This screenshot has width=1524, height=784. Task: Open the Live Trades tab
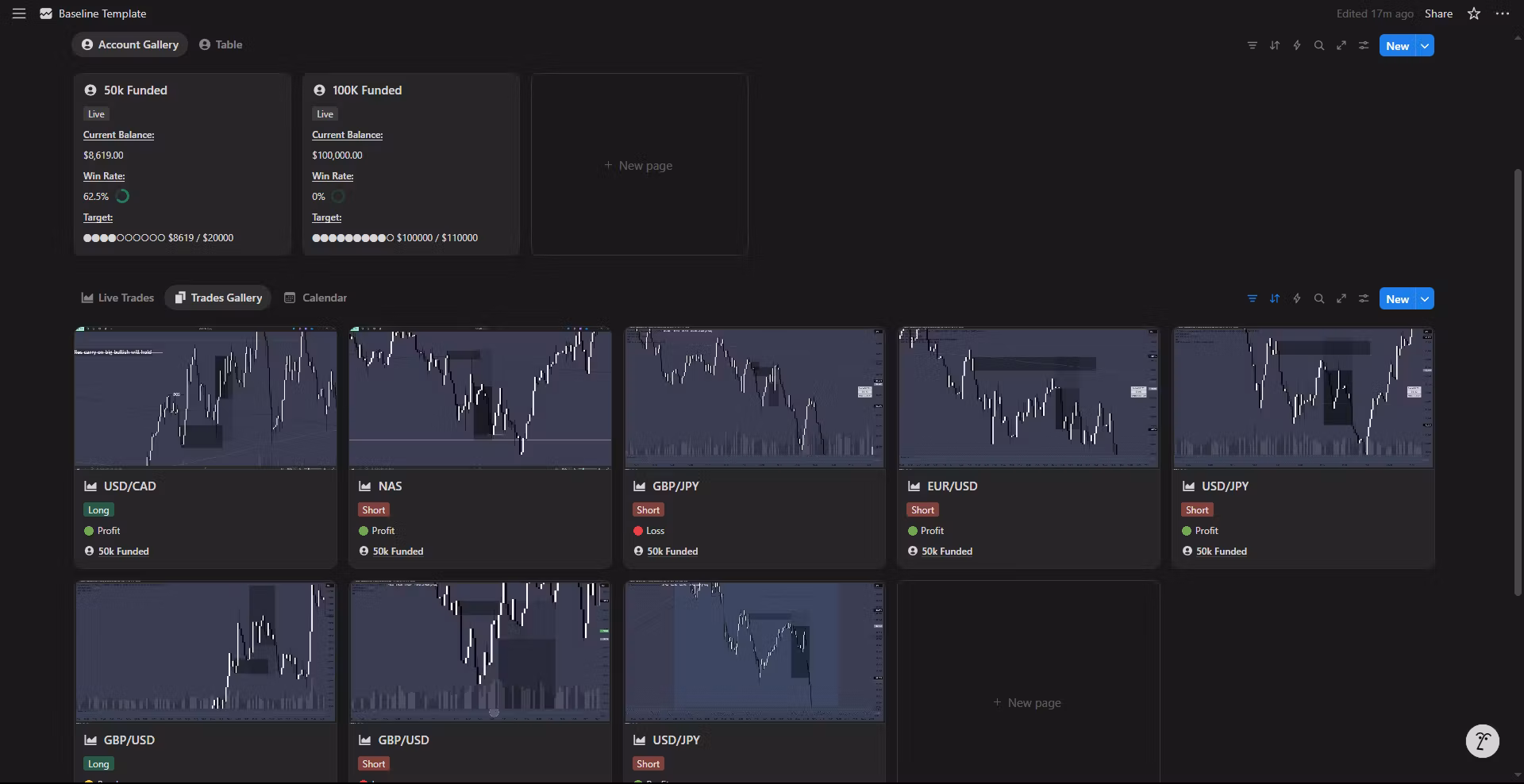(x=117, y=298)
